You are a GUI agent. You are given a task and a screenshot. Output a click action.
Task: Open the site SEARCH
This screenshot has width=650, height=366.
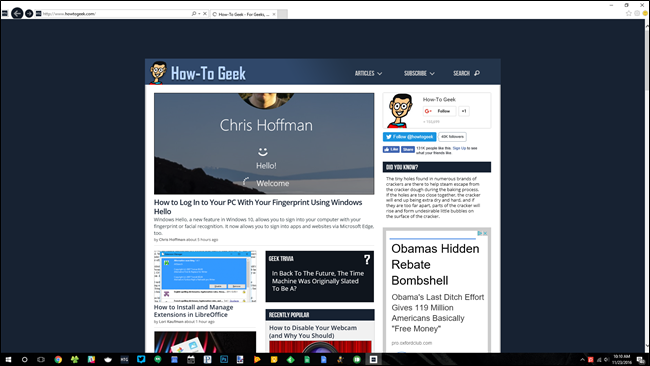(466, 73)
